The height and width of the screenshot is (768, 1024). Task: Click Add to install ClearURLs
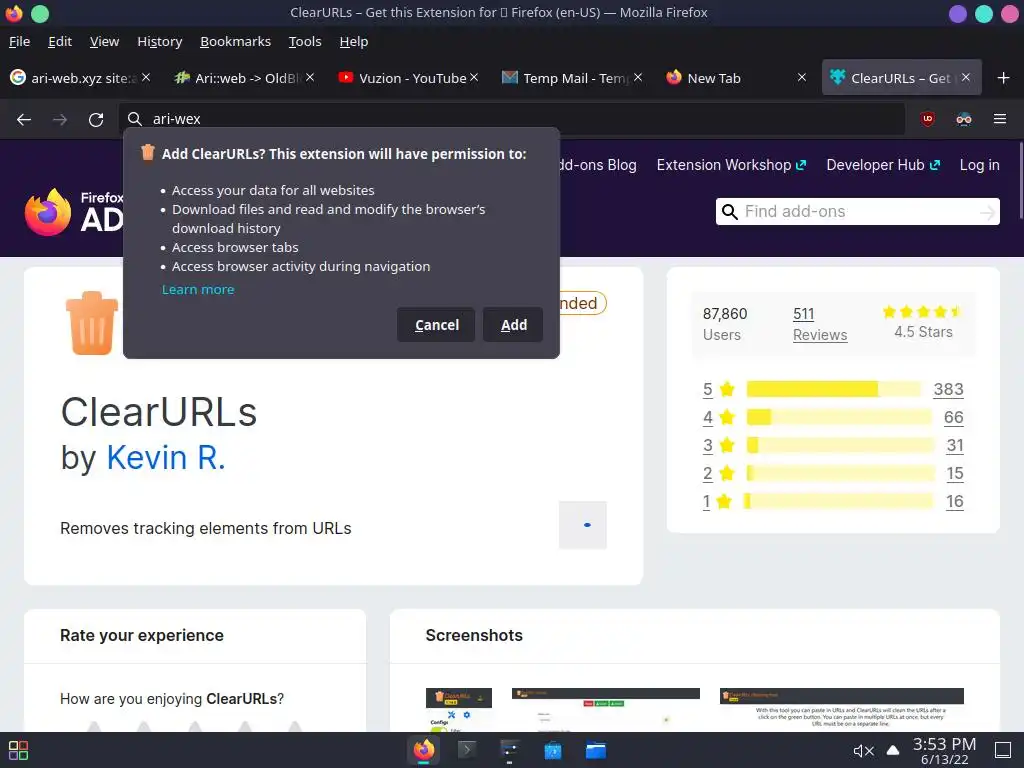coord(513,325)
